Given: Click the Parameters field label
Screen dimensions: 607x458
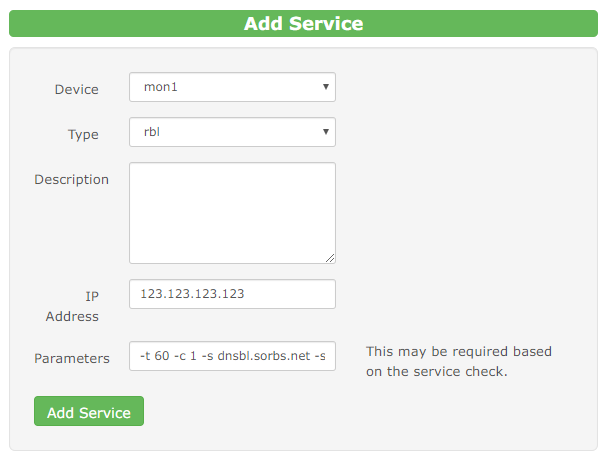Looking at the screenshot, I should pyautogui.click(x=71, y=357).
